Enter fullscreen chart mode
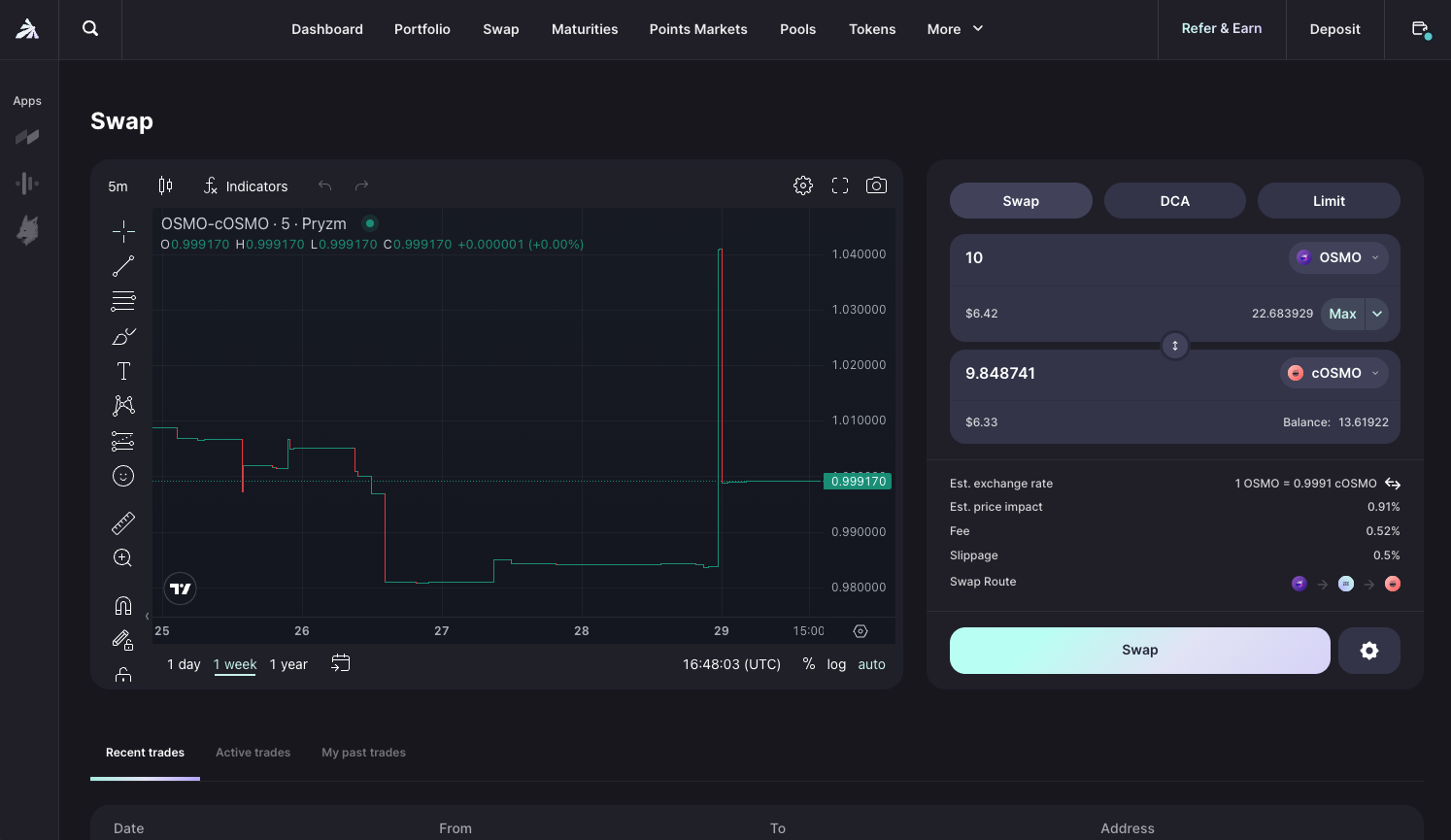The image size is (1451, 840). tap(840, 185)
